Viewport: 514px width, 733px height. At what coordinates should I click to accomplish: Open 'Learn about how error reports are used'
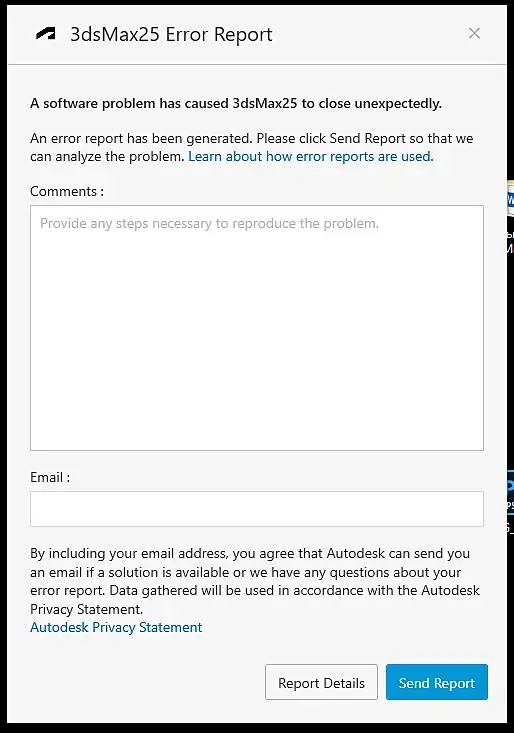(311, 156)
